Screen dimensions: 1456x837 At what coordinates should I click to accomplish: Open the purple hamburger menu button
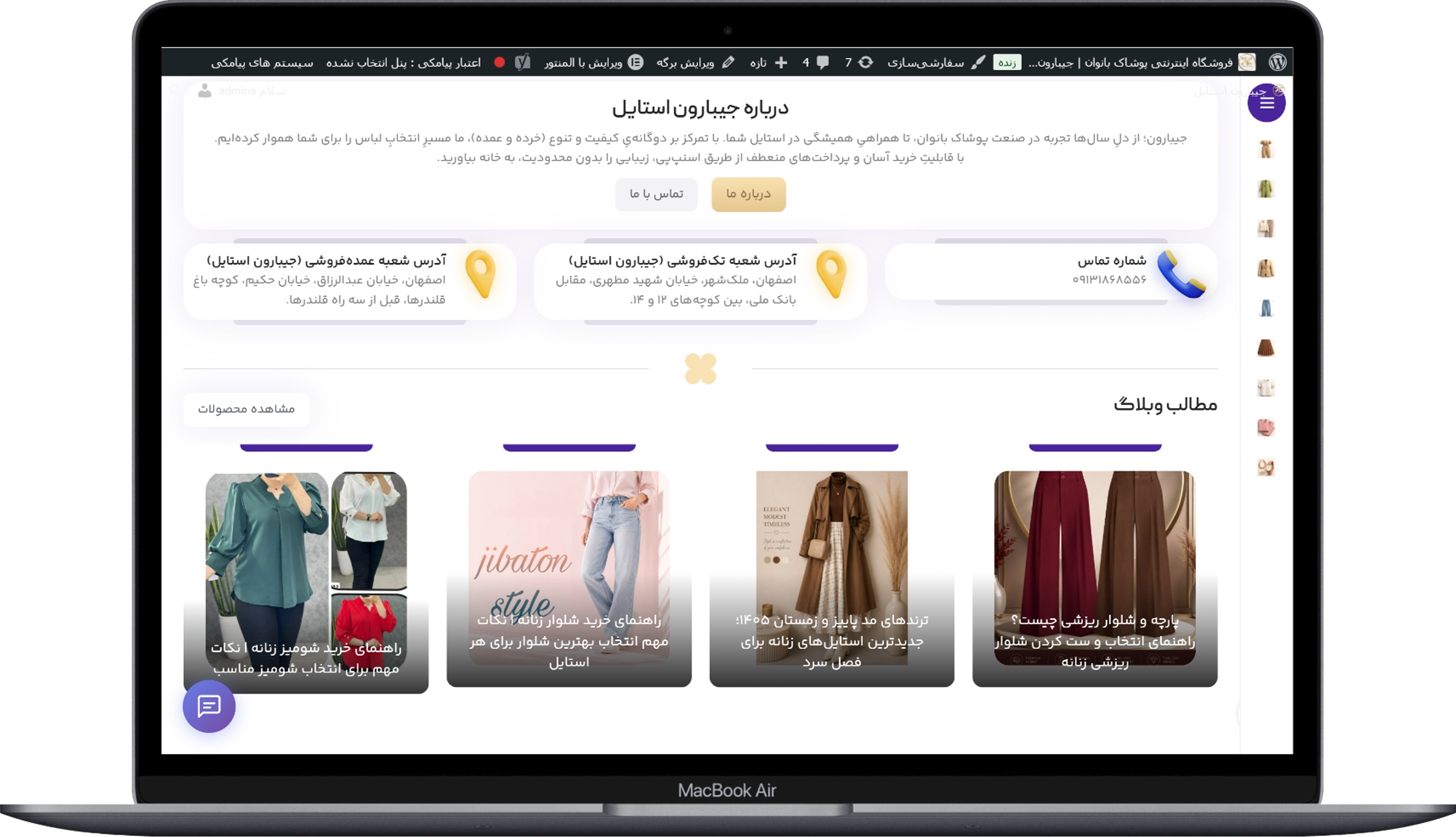pos(1266,103)
